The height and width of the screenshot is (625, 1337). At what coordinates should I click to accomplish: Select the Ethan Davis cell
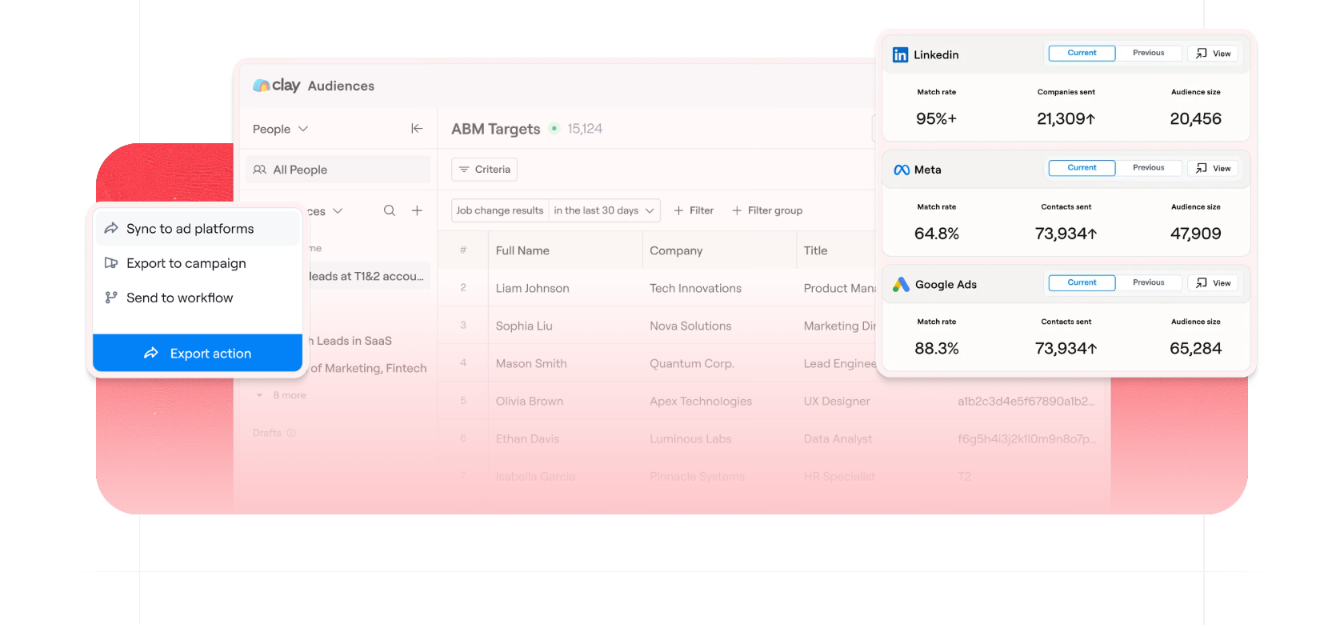click(527, 439)
